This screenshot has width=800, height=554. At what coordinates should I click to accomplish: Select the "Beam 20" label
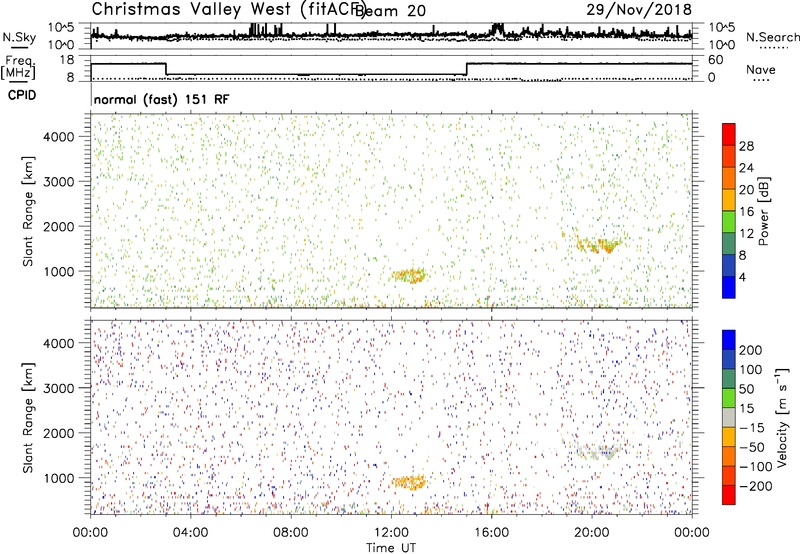[390, 11]
